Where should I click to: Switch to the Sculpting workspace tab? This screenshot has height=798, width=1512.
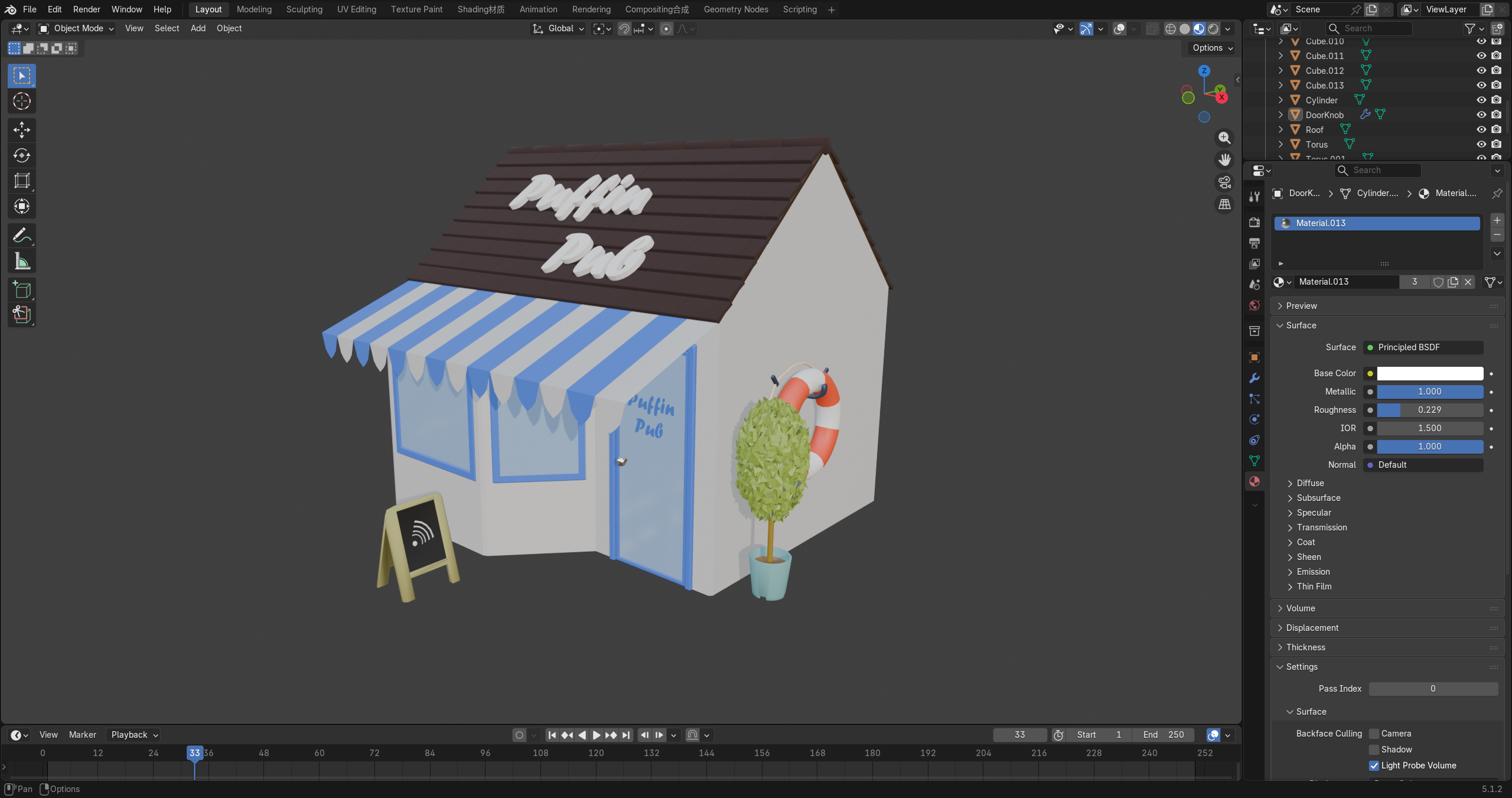(x=304, y=9)
